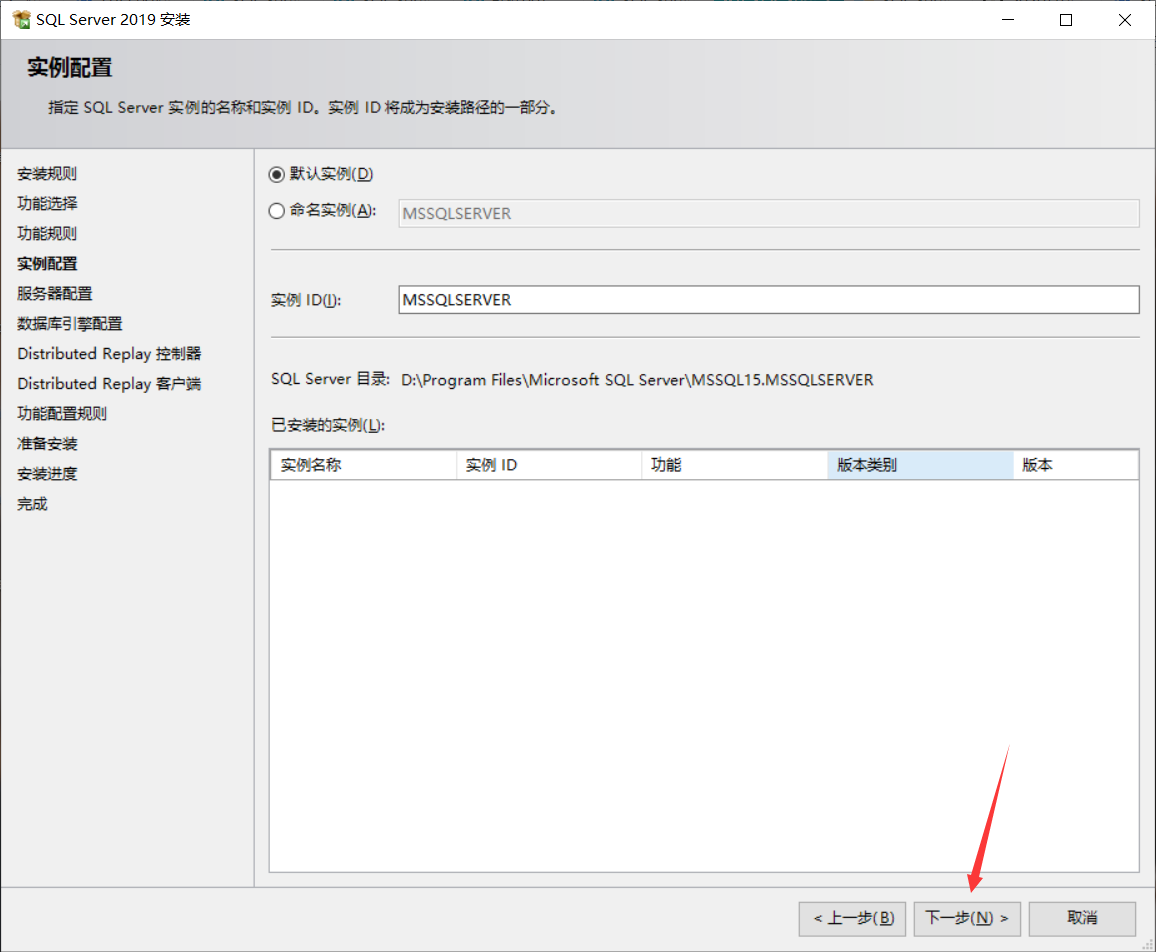Sort by 版本类别 column header
1156x952 pixels.
(920, 465)
